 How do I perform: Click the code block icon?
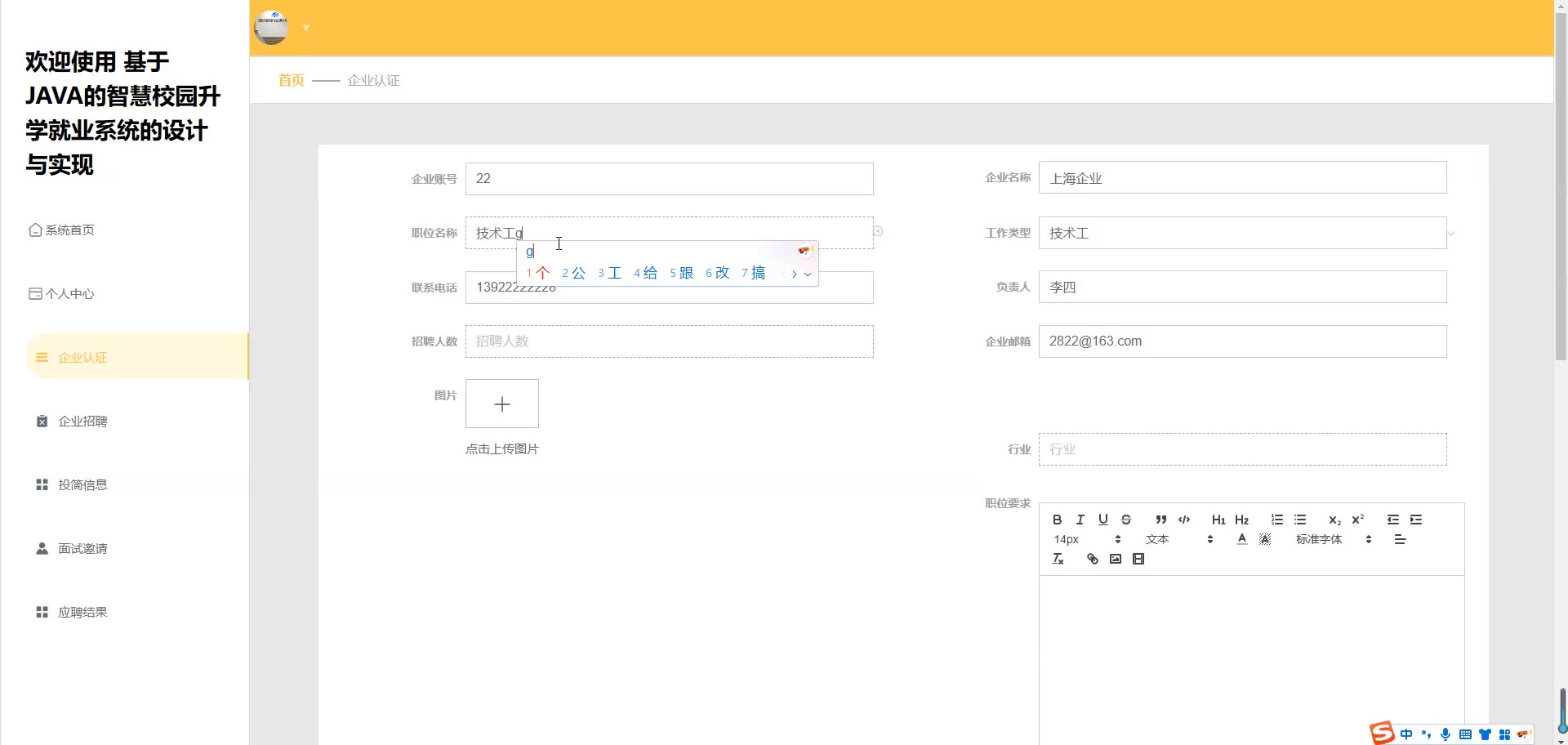(1184, 520)
